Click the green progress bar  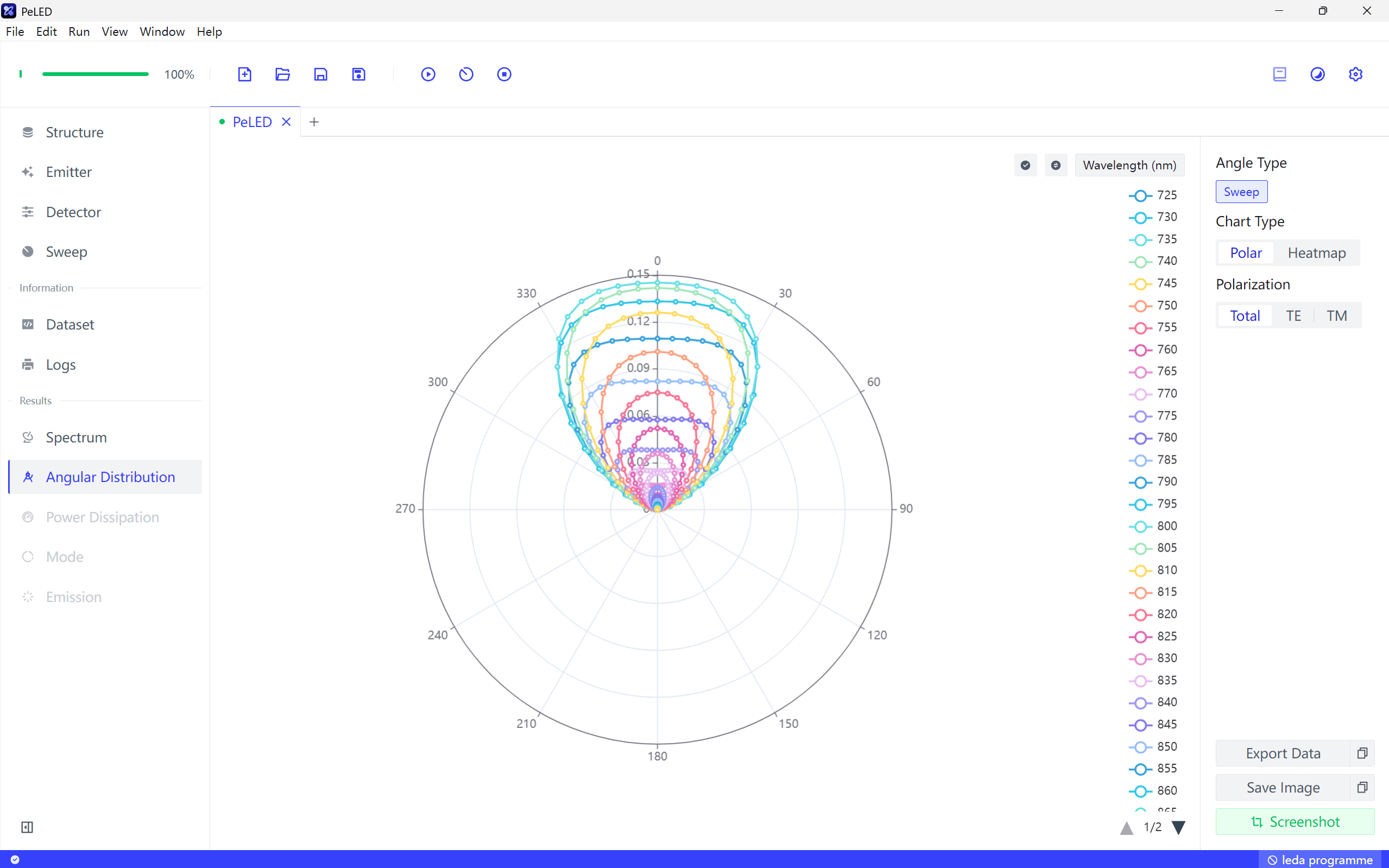pyautogui.click(x=96, y=74)
